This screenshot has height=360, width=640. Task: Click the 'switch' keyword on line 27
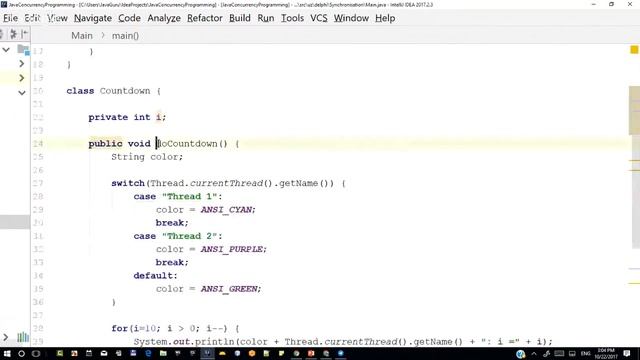point(128,183)
